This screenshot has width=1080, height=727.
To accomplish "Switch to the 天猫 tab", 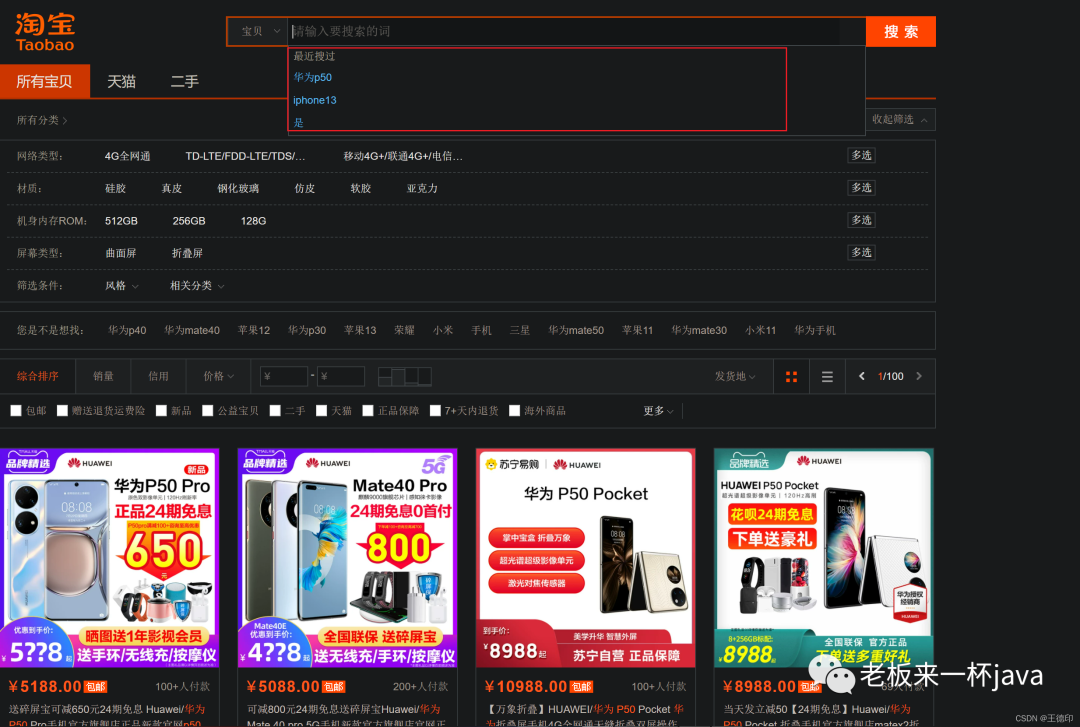I will tap(121, 81).
